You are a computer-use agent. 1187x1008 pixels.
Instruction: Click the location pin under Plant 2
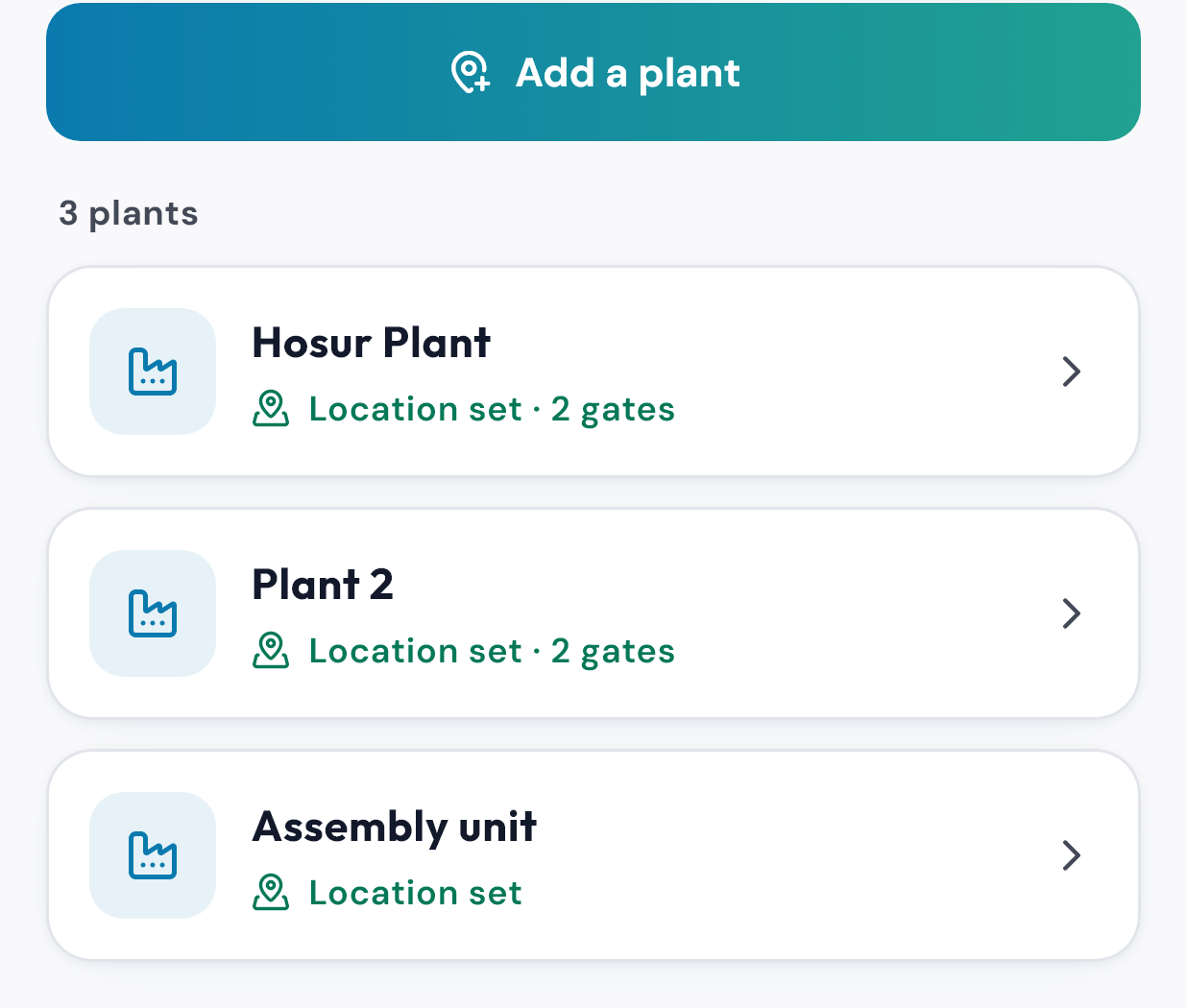[271, 651]
